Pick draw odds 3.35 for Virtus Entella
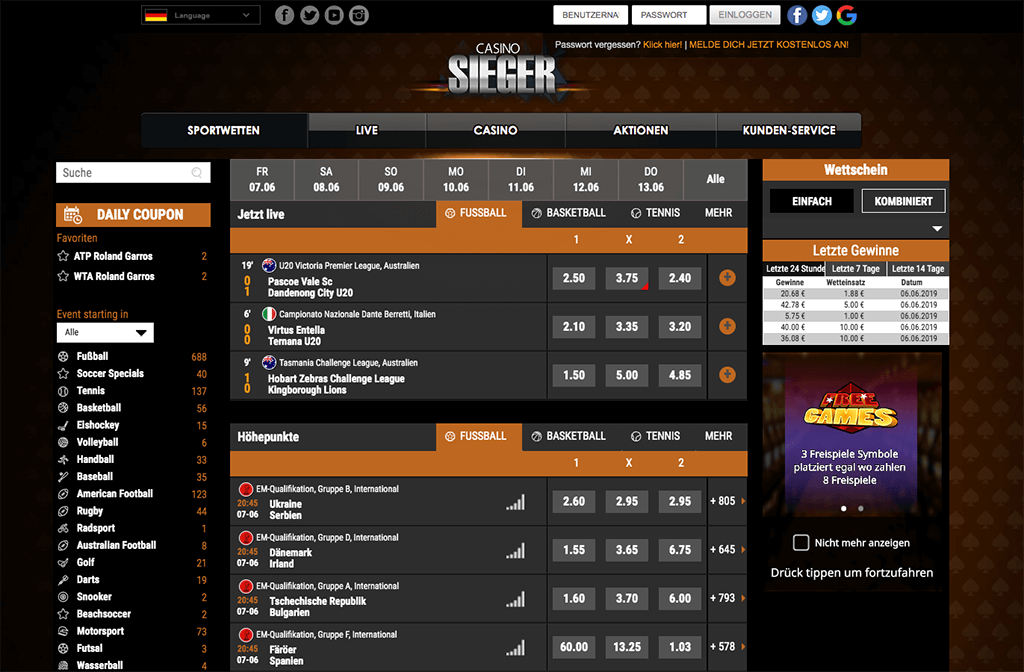1024x672 pixels. 627,327
